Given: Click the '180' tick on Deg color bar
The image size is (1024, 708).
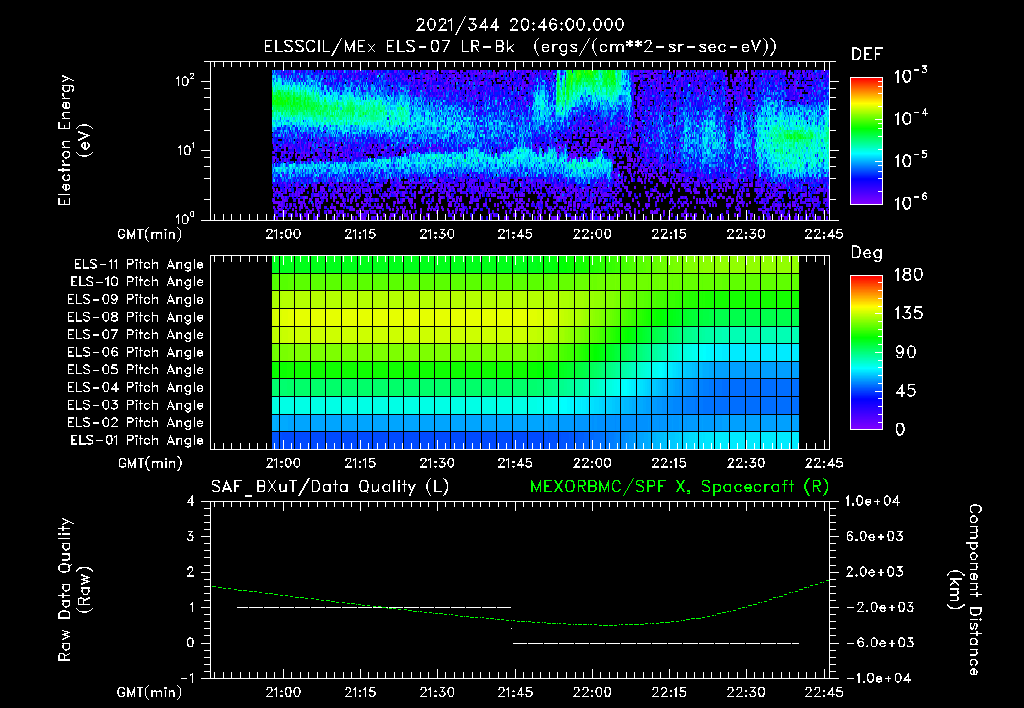Looking at the screenshot, I should [x=908, y=275].
